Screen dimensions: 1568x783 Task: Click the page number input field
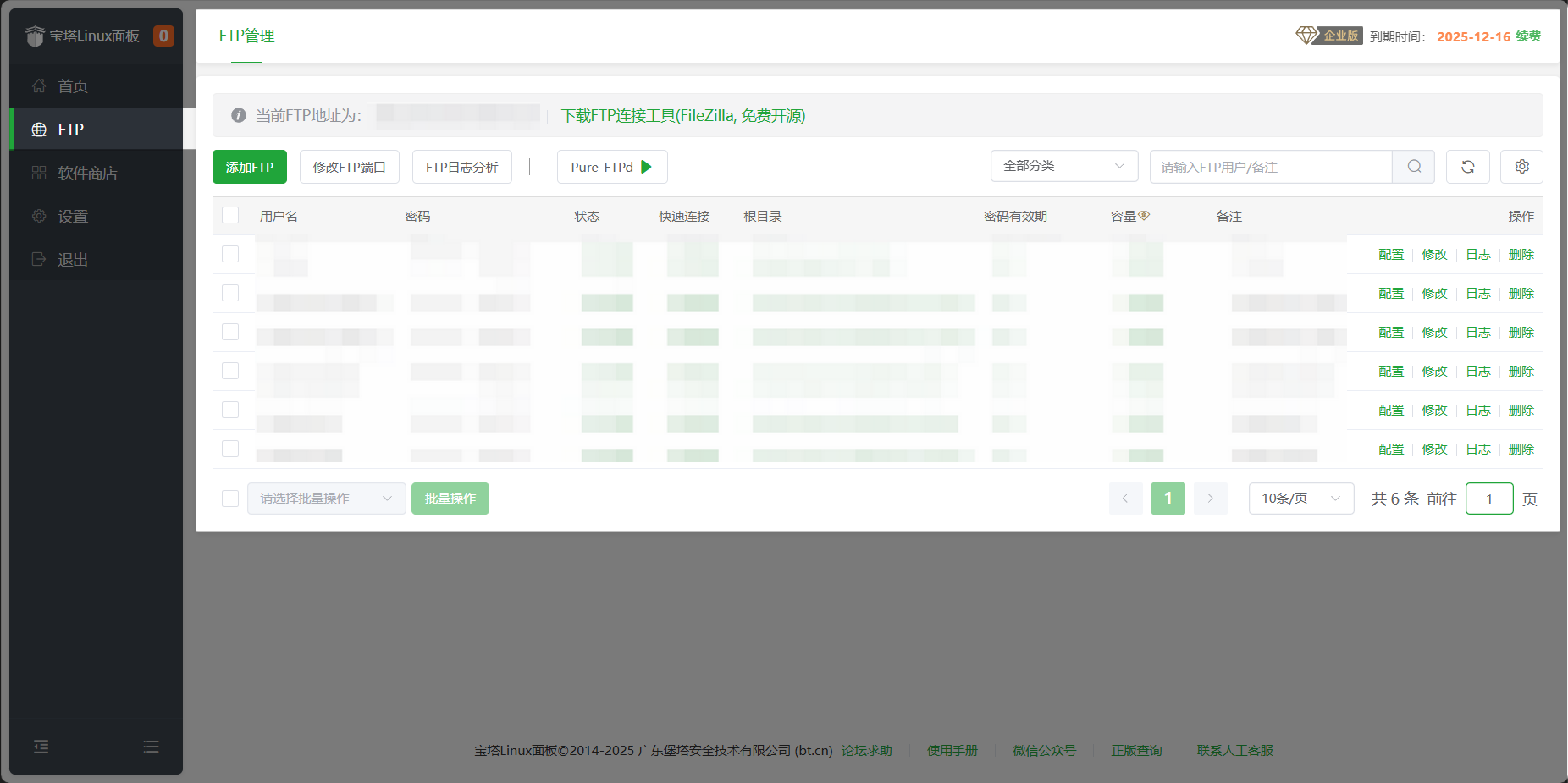tap(1489, 499)
